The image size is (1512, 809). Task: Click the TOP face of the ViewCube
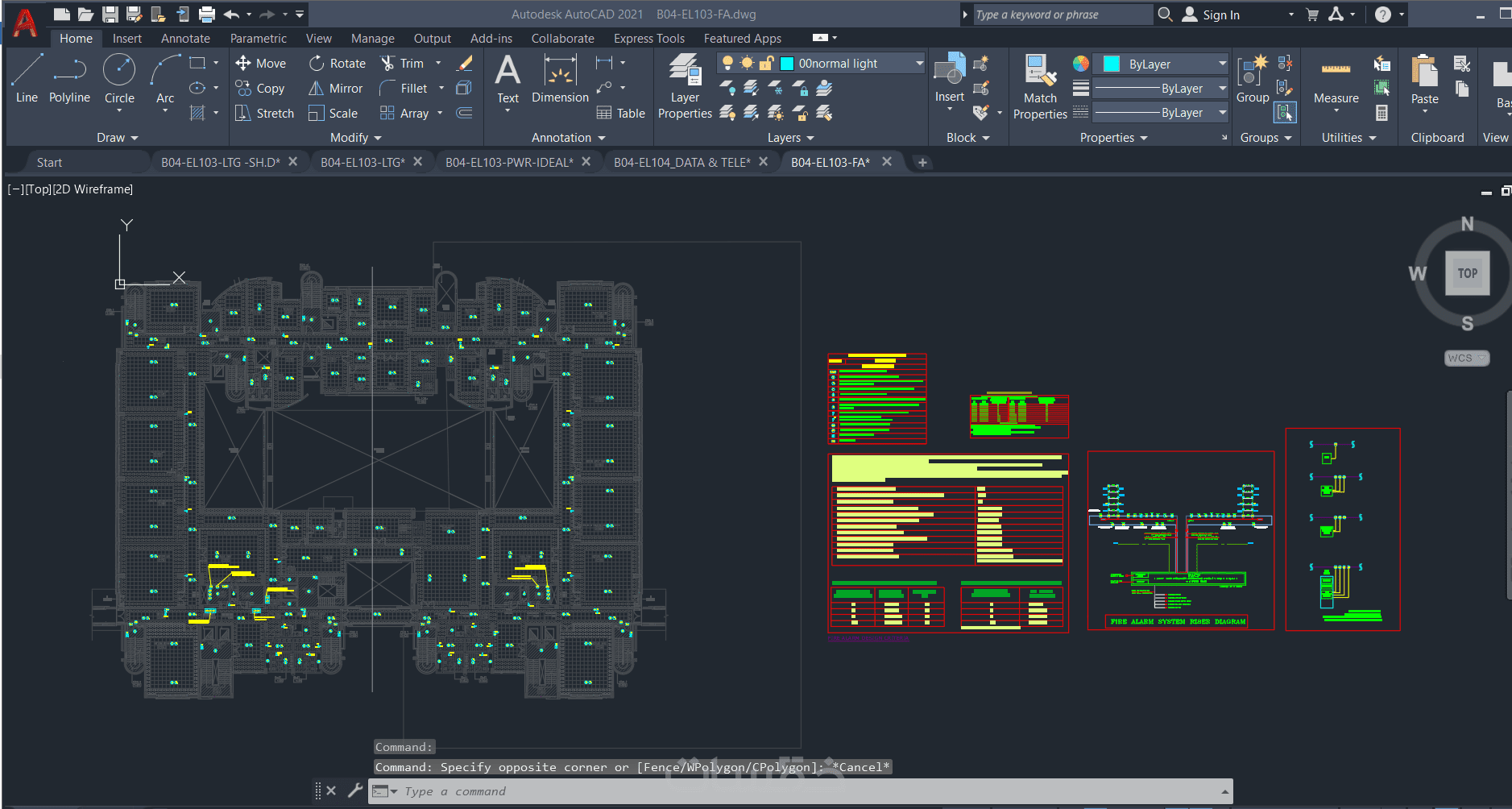click(1467, 273)
